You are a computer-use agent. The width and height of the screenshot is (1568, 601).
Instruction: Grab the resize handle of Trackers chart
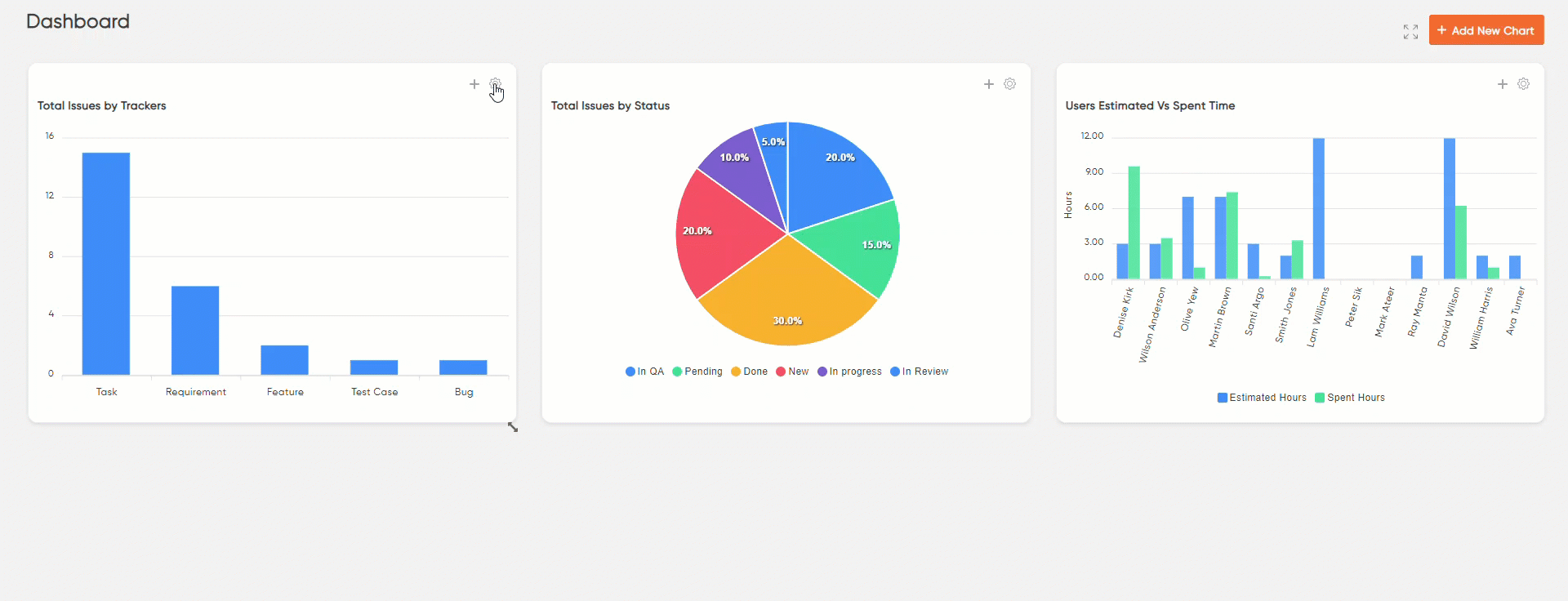point(512,426)
